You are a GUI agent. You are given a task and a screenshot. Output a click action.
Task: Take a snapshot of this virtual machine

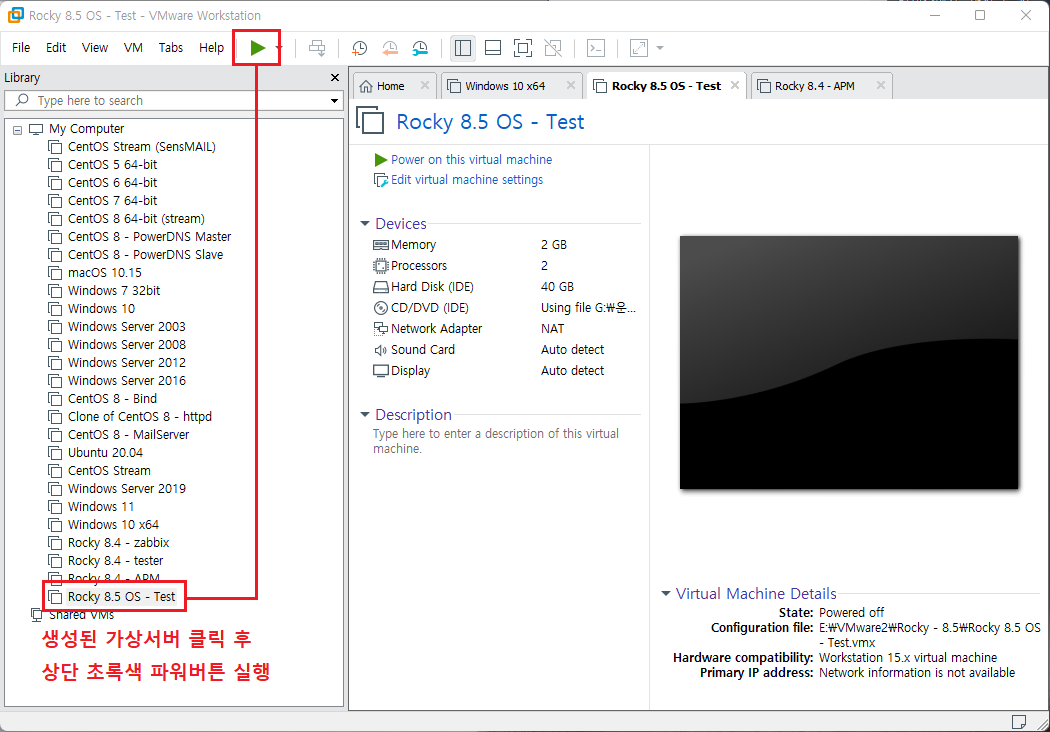pyautogui.click(x=360, y=48)
